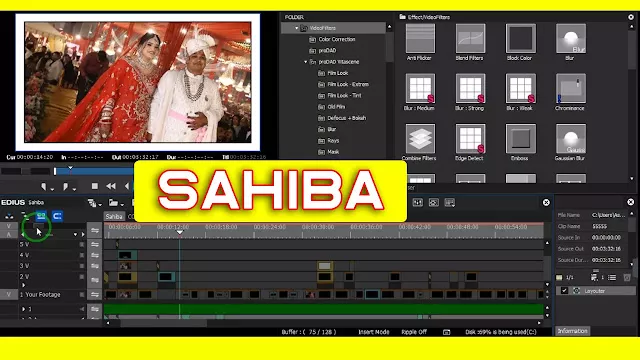Select the Edge Detect effect icon
640x360 pixels.
coord(470,138)
